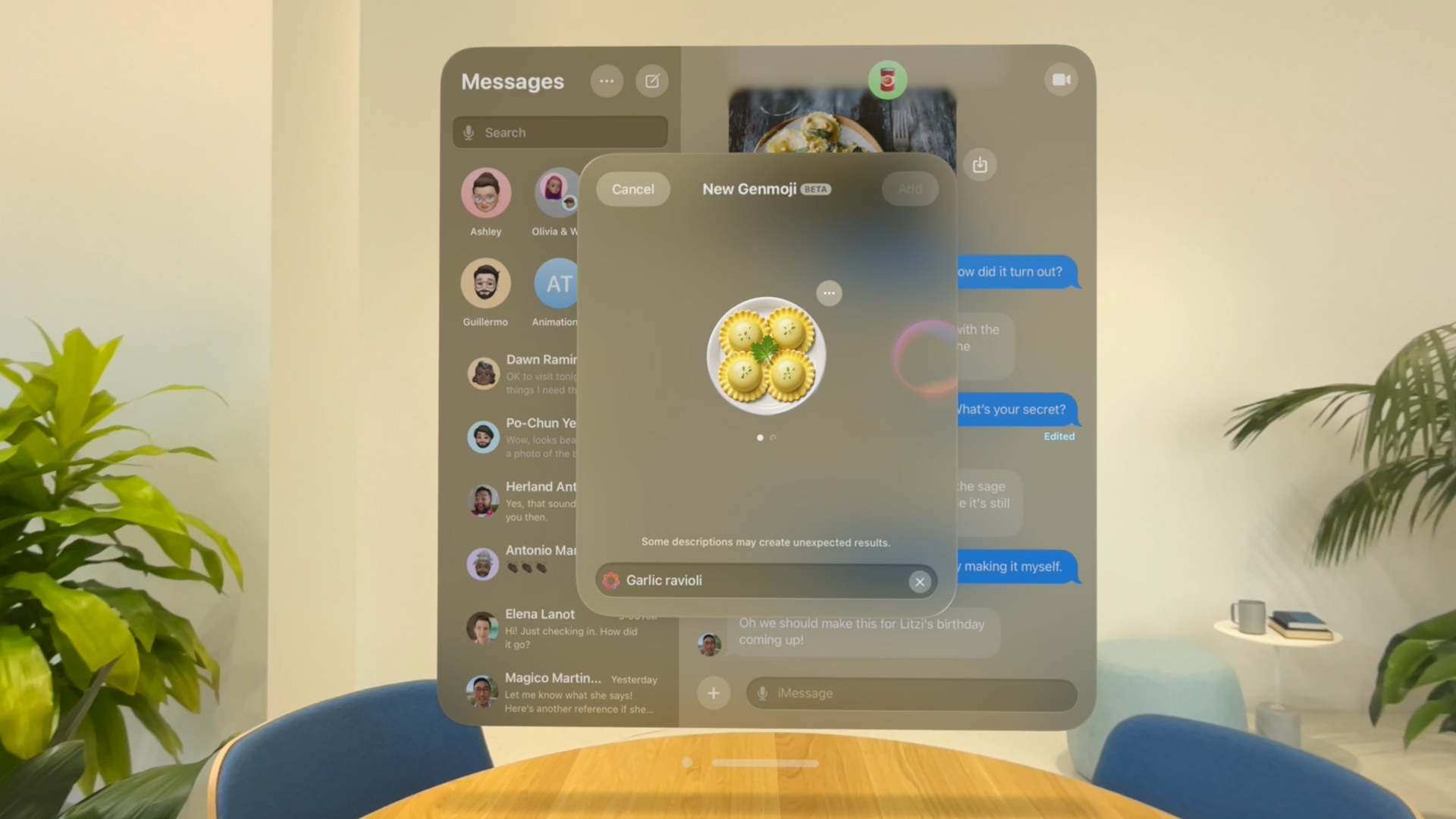
Task: Click the Add button in New Genmoji dialog
Action: point(909,188)
